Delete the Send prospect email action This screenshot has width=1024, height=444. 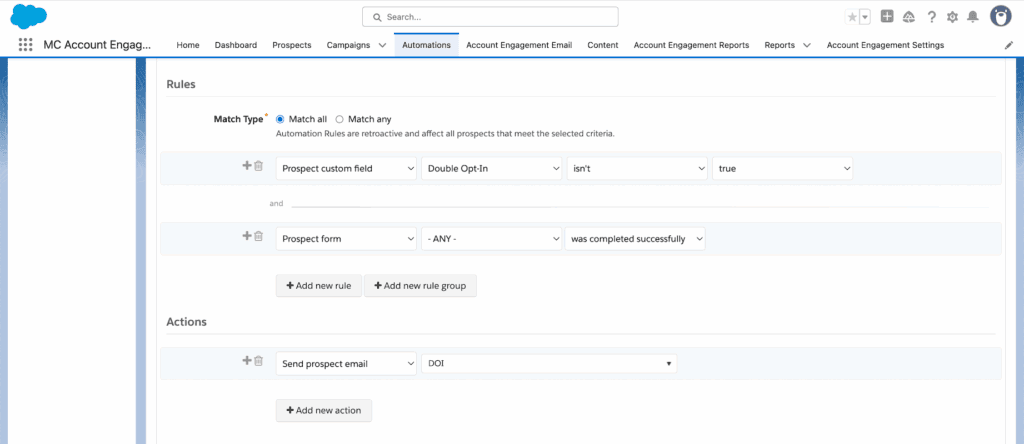259,360
